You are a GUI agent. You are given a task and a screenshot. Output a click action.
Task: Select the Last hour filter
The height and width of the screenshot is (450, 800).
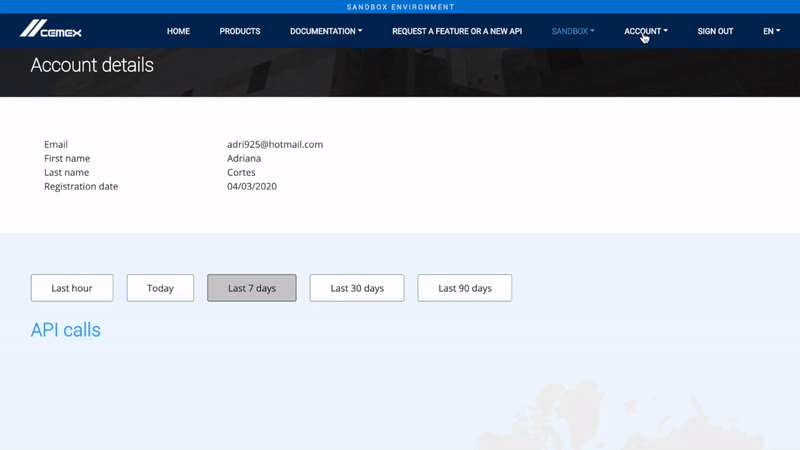tap(72, 288)
